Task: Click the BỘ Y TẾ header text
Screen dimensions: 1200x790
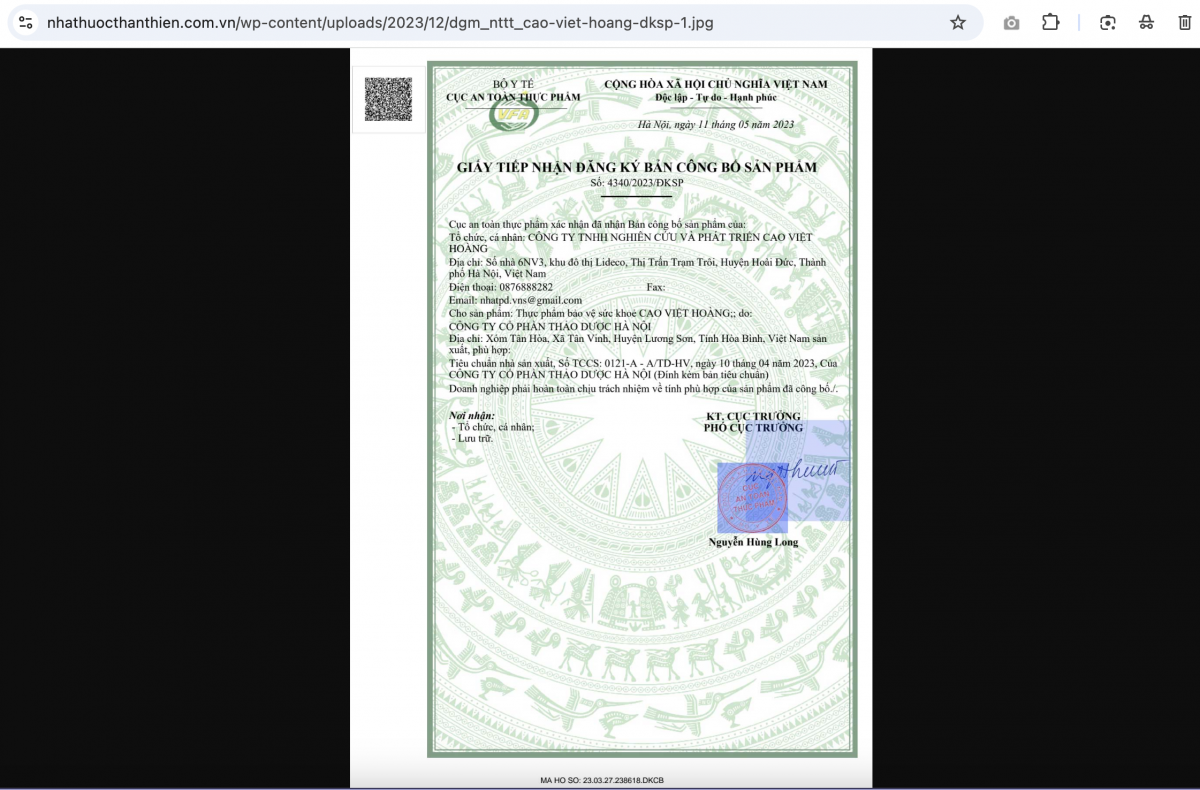Action: 513,84
